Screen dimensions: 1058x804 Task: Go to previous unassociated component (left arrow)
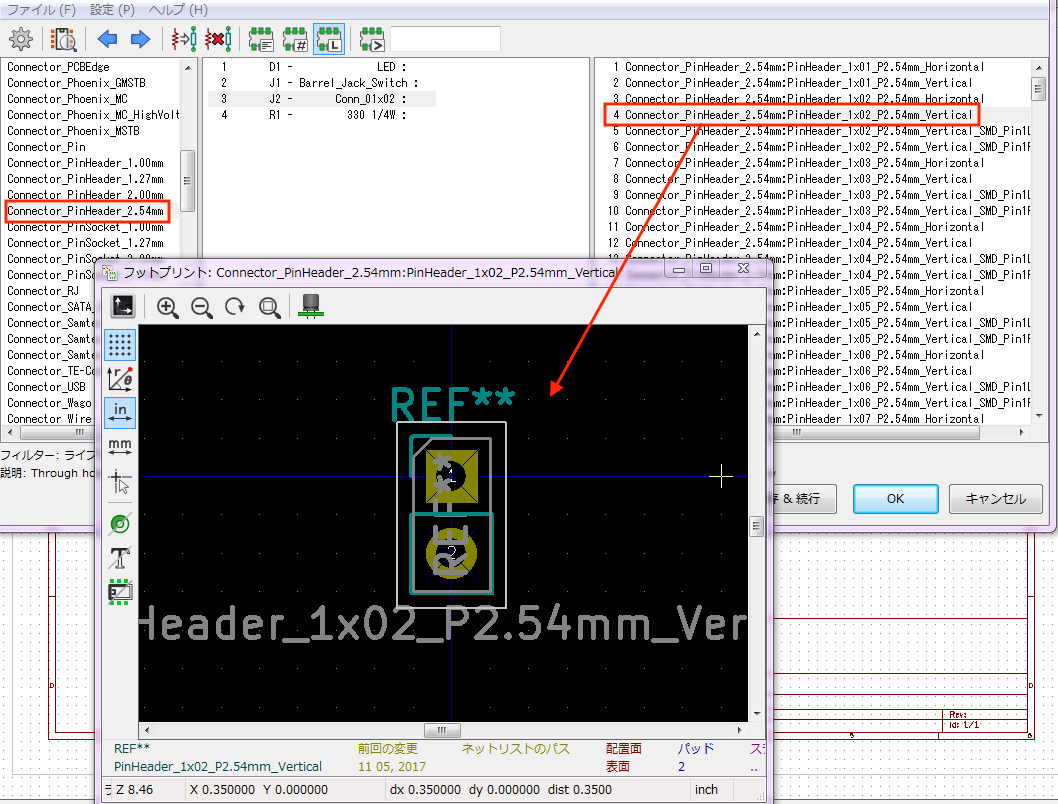click(x=107, y=39)
